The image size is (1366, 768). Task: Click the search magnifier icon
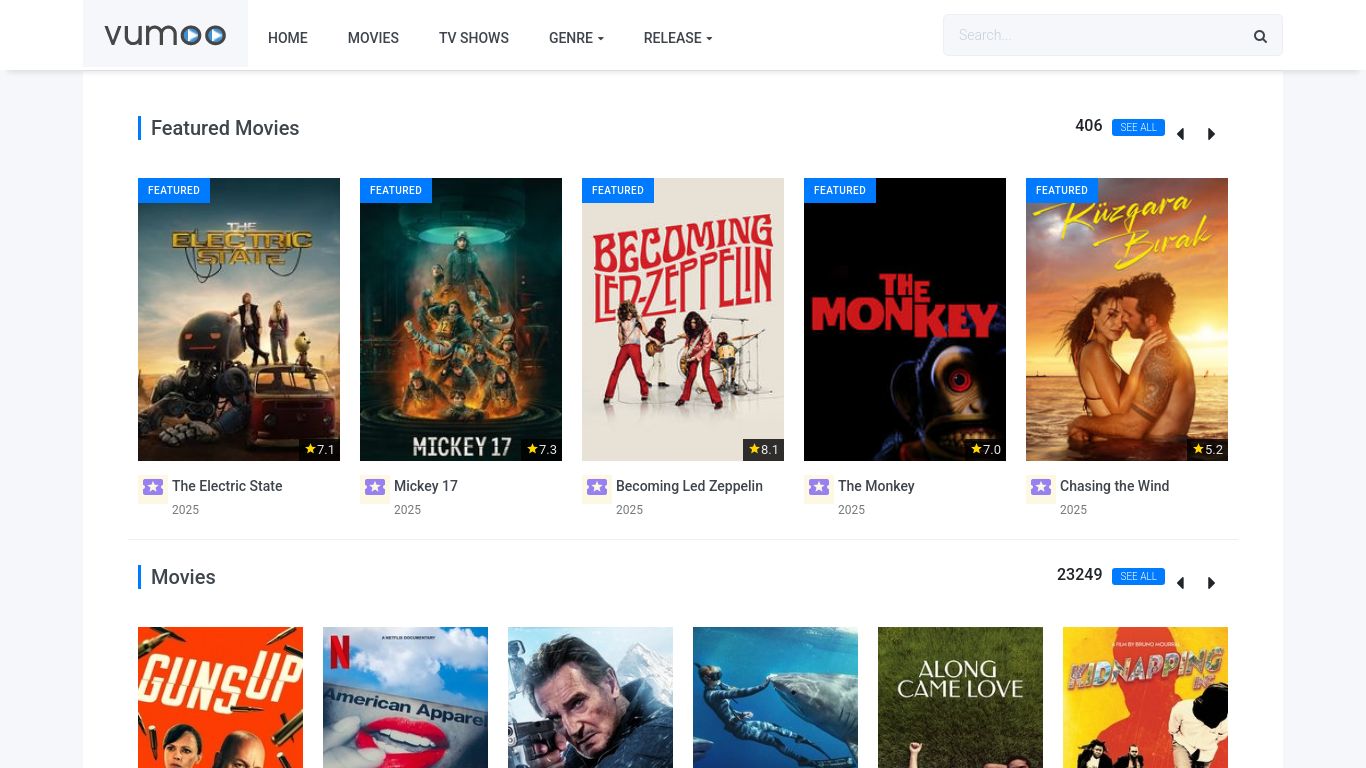[1260, 36]
